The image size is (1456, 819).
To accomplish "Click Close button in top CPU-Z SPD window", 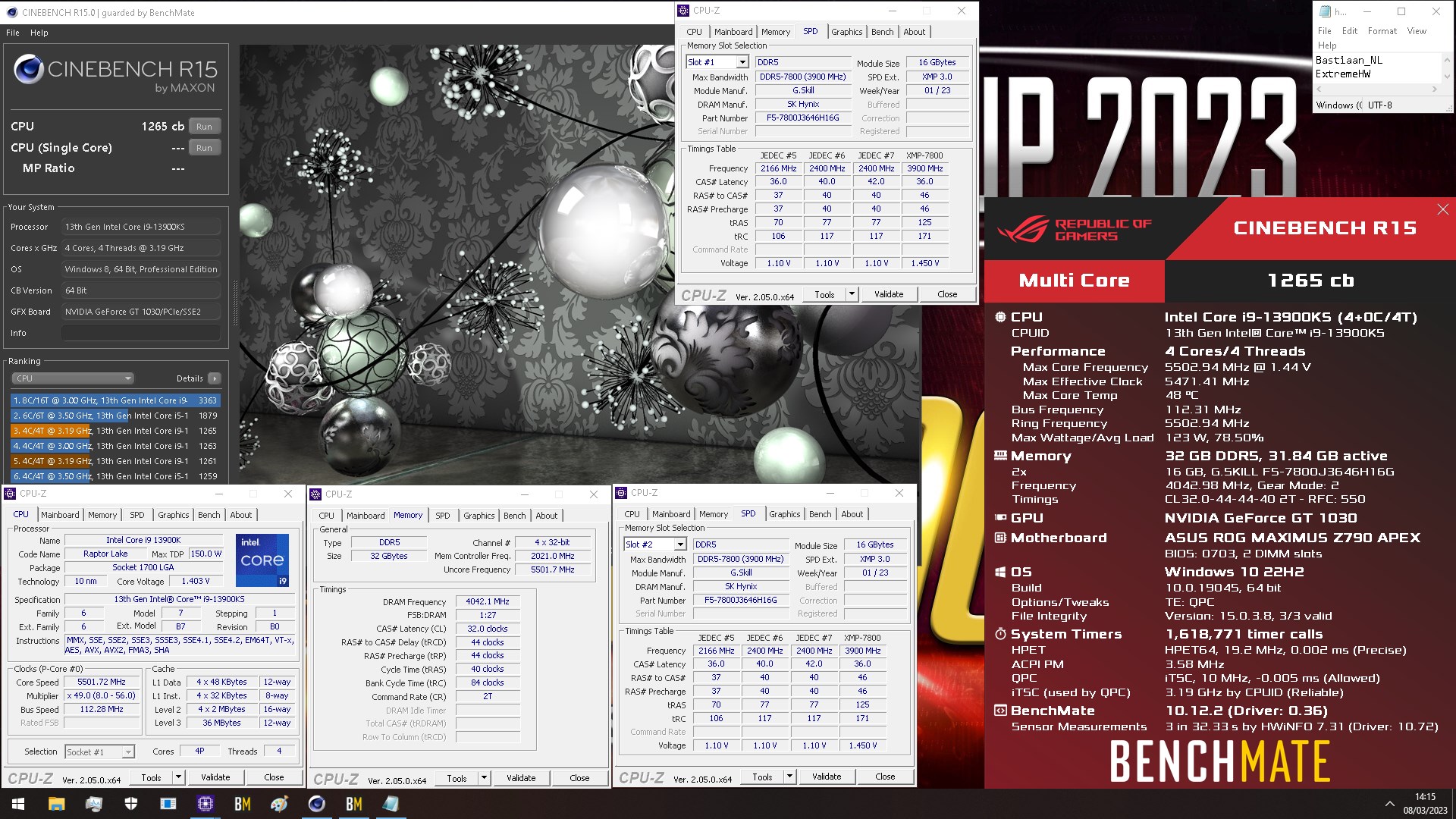I will click(x=947, y=294).
